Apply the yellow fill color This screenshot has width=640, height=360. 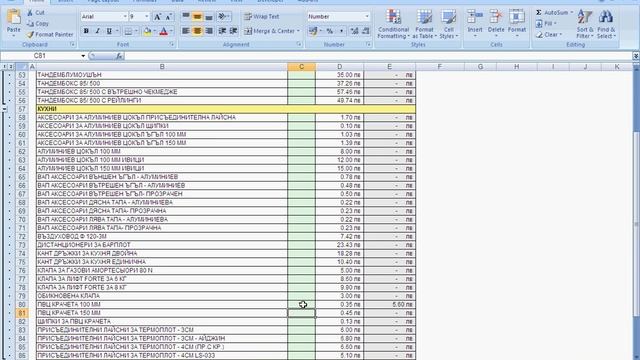tap(147, 31)
